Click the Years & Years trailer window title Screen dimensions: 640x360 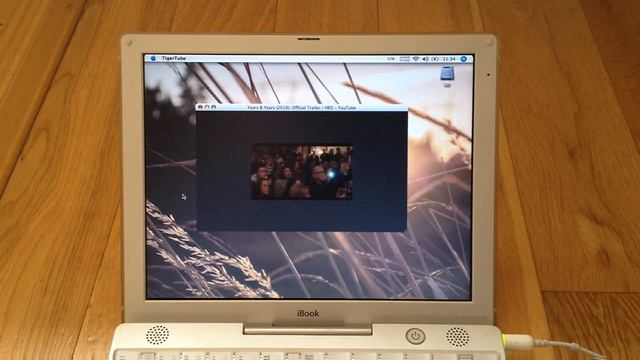[301, 107]
